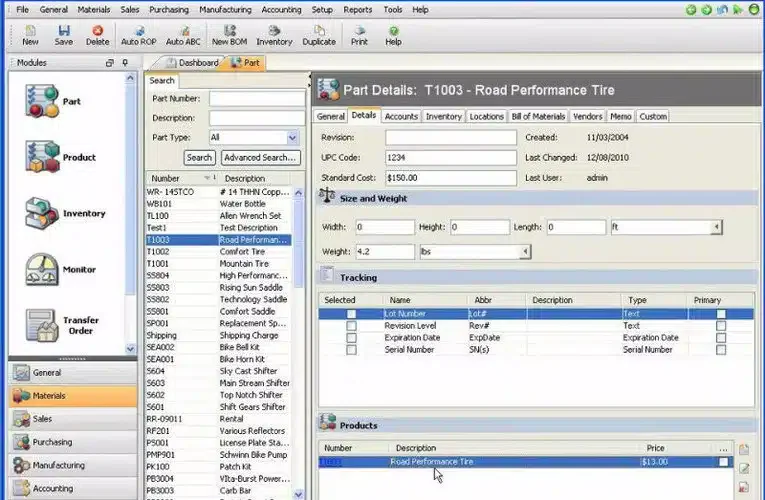Open the File menu
The image size is (765, 500).
coord(22,10)
